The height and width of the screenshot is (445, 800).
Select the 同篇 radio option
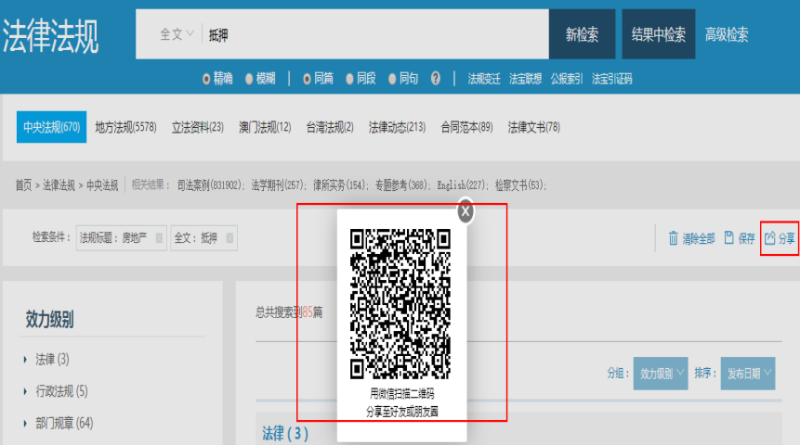307,79
